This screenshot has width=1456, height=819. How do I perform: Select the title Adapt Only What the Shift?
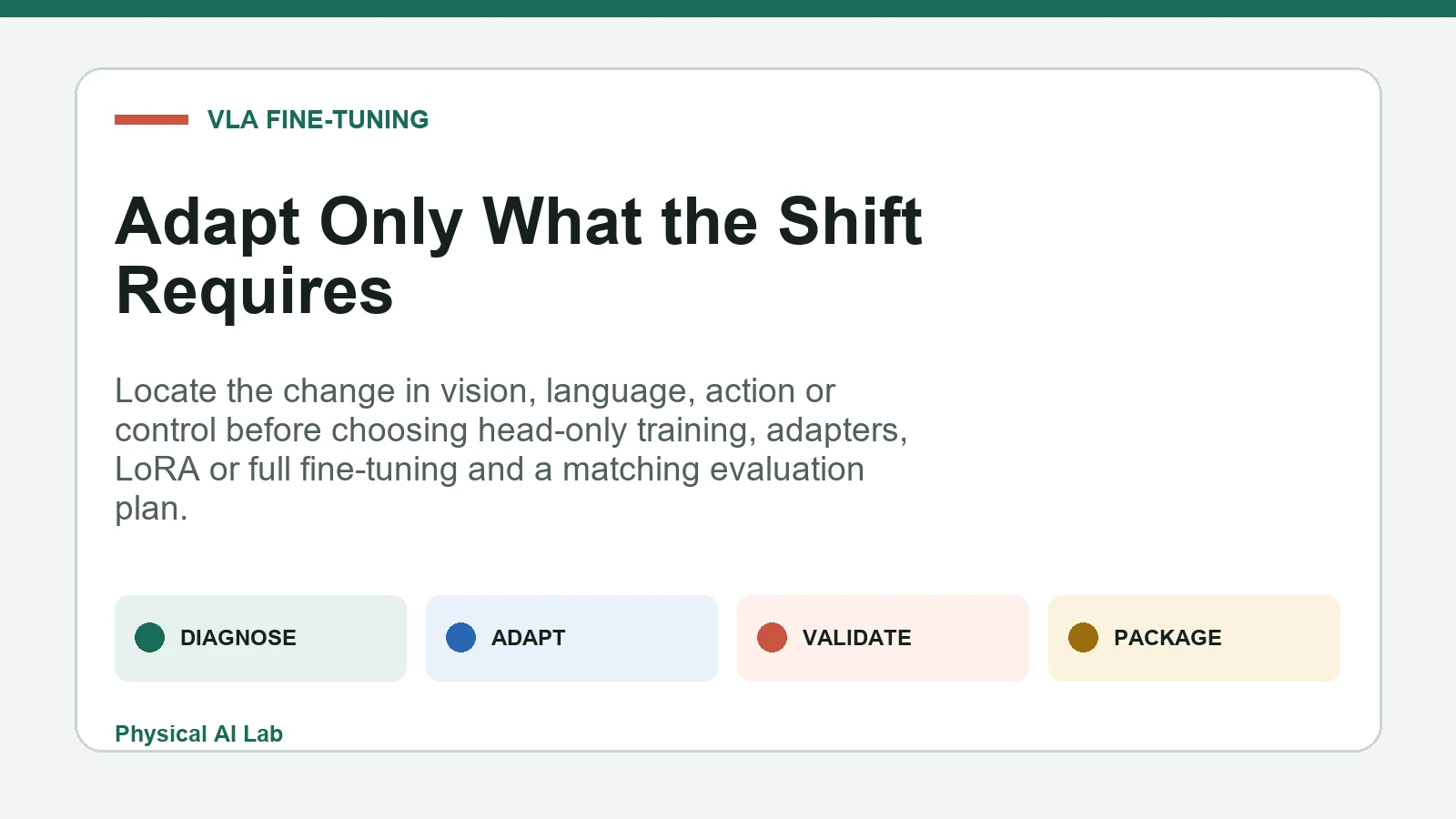519,222
